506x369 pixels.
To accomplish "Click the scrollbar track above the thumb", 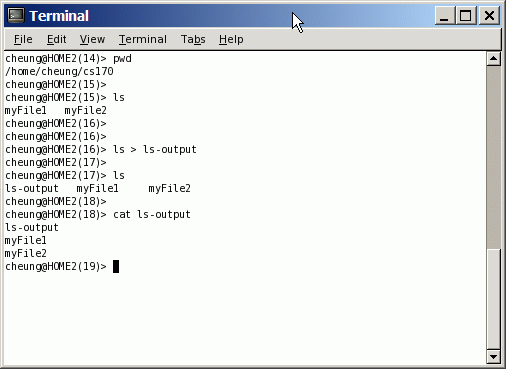I will pos(493,157).
